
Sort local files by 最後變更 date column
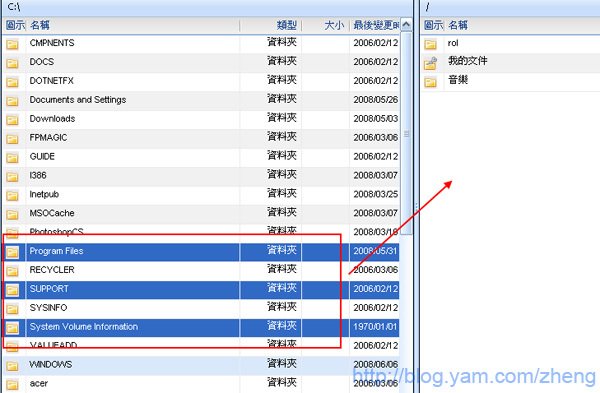(376, 26)
